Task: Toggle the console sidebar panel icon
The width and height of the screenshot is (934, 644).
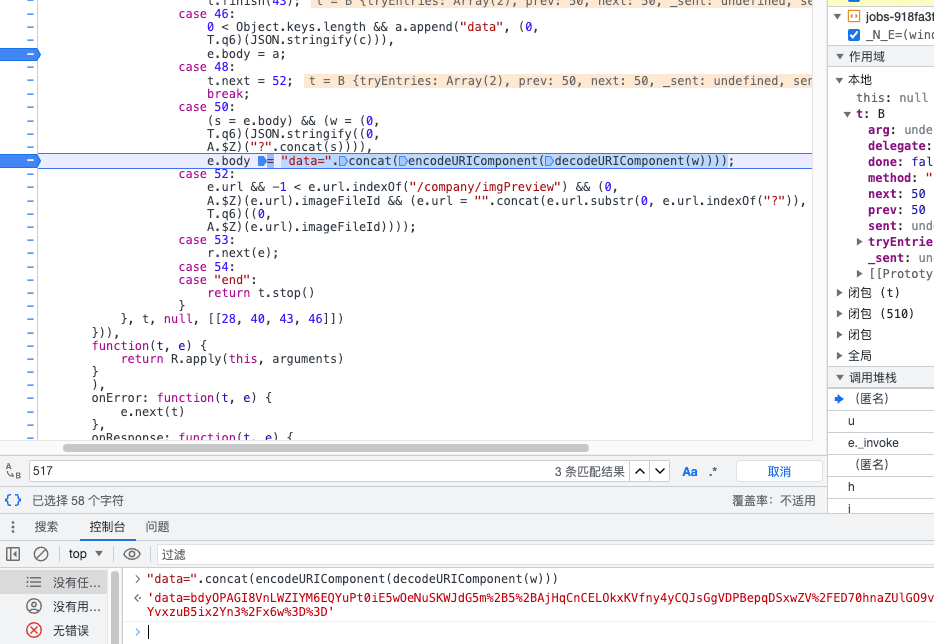Action: (x=13, y=554)
